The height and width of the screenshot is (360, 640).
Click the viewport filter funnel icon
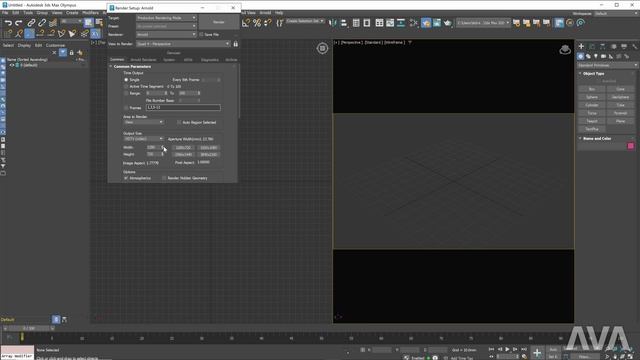pyautogui.click(x=410, y=42)
